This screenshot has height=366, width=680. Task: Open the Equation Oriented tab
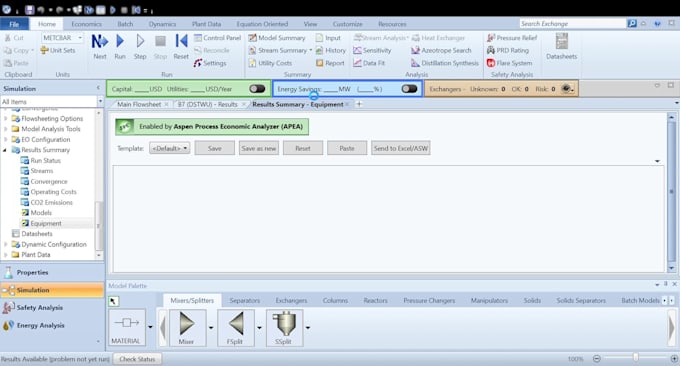pyautogui.click(x=262, y=24)
